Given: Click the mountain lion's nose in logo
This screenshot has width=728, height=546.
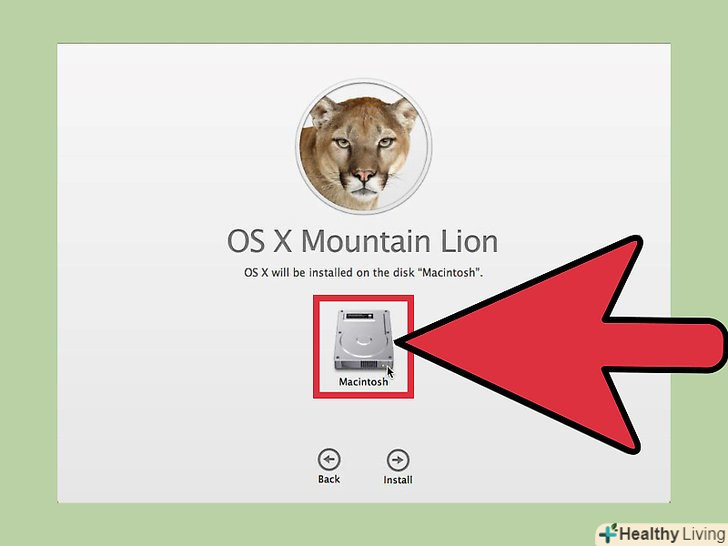Looking at the screenshot, I should click(364, 176).
